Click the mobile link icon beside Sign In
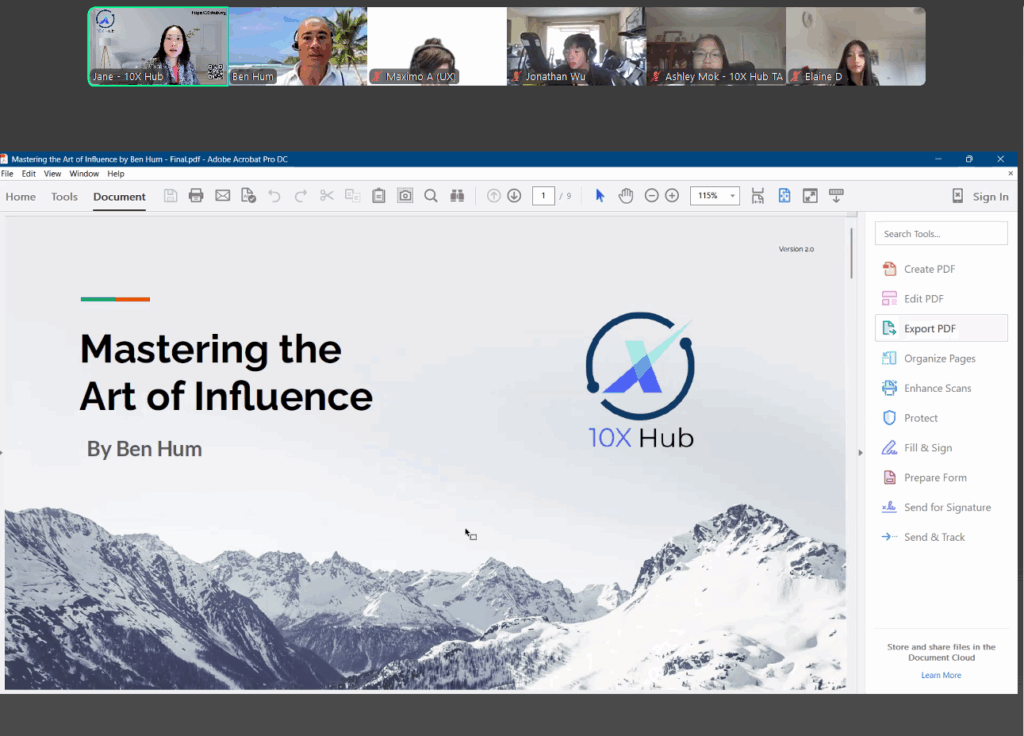 (x=957, y=196)
